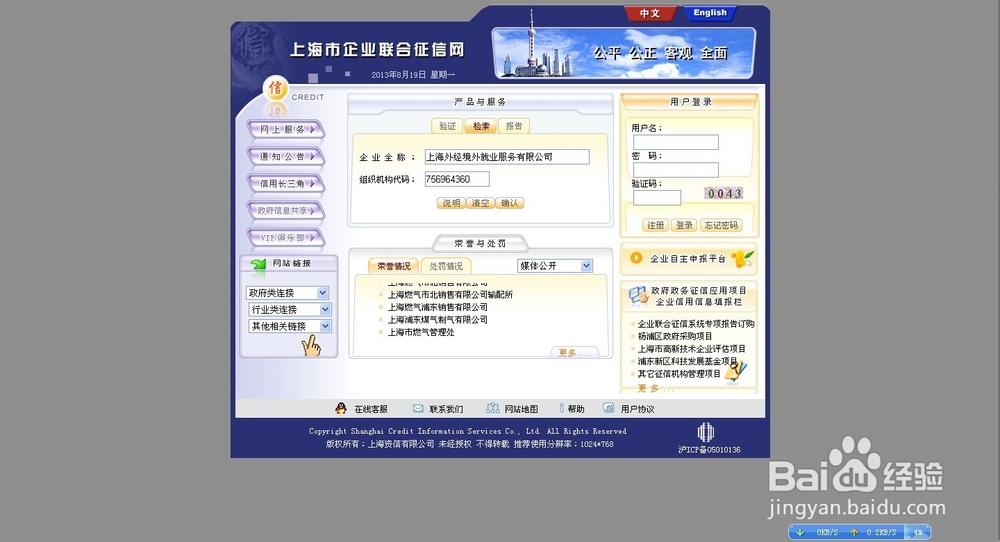
Task: Focus the 密码 input field
Action: pyautogui.click(x=676, y=170)
